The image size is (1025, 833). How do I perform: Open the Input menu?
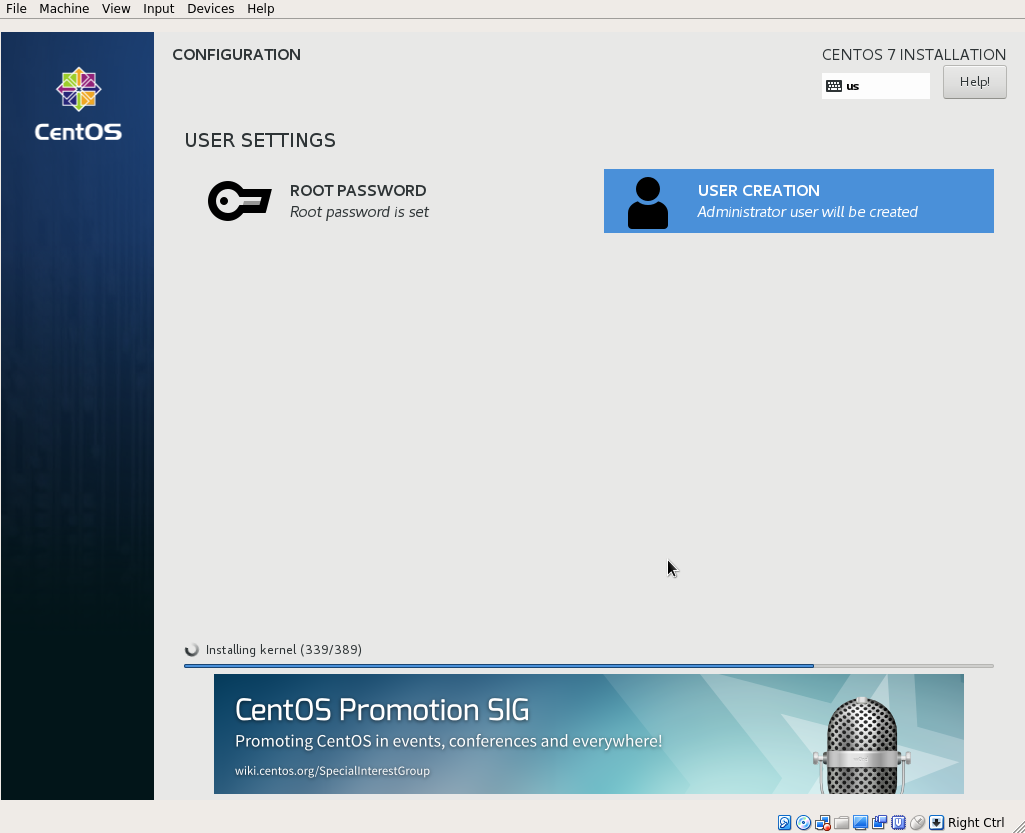(158, 8)
